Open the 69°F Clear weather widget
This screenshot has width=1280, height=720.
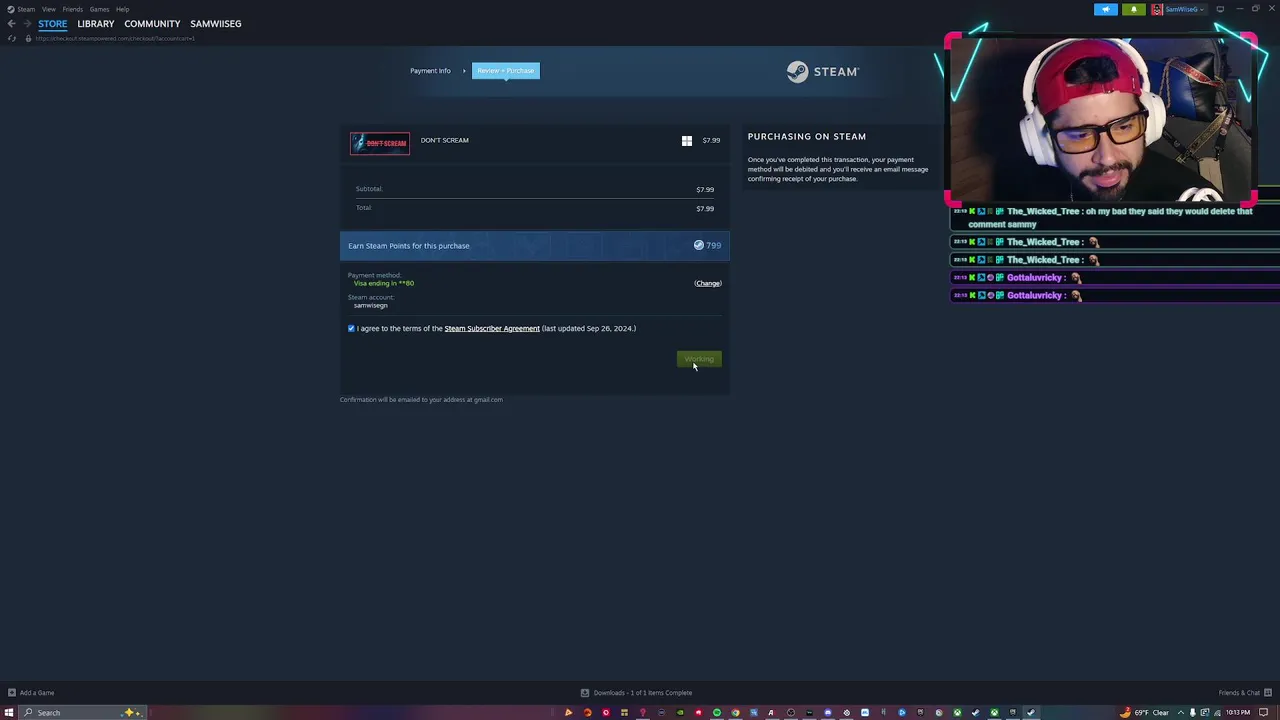(1145, 712)
